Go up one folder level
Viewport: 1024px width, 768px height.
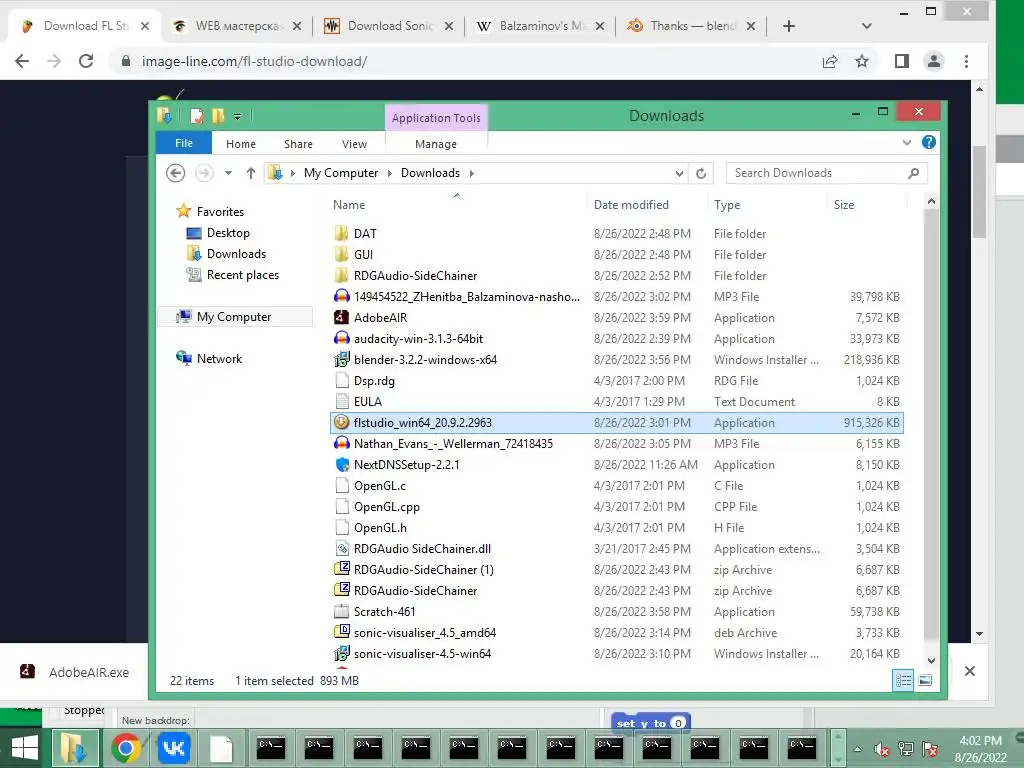coord(251,173)
